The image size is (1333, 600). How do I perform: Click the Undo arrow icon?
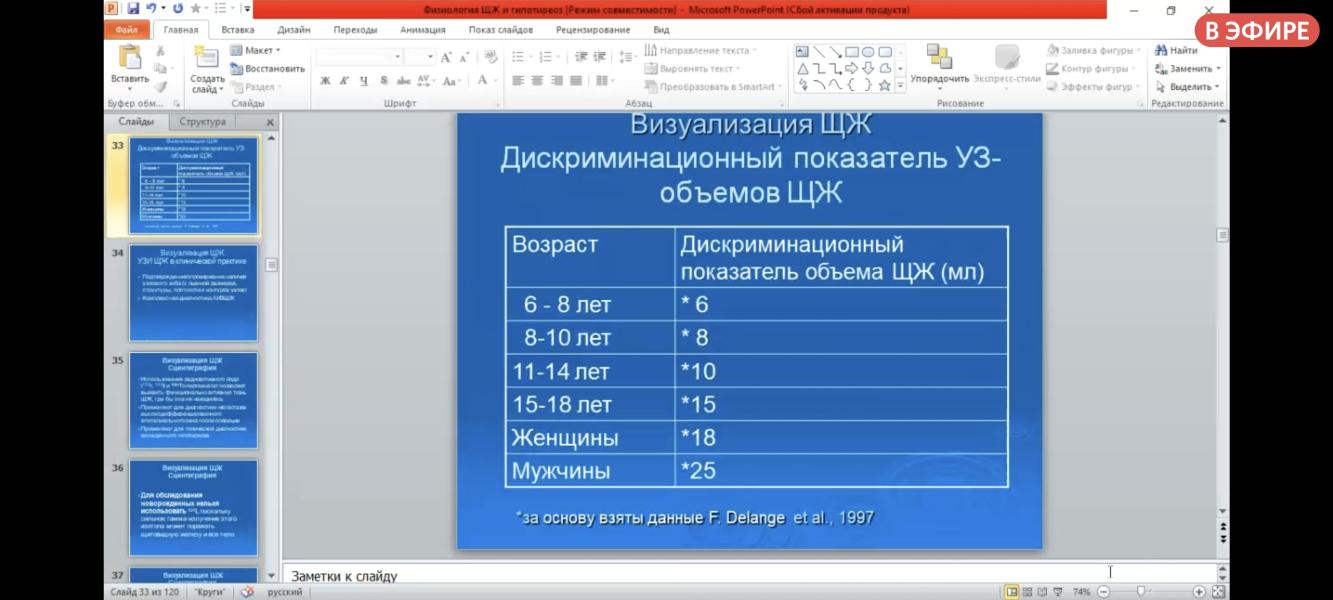pyautogui.click(x=151, y=9)
